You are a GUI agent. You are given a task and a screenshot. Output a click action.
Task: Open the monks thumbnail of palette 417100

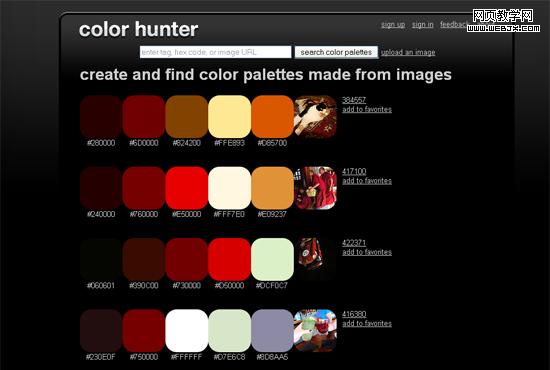(x=315, y=188)
